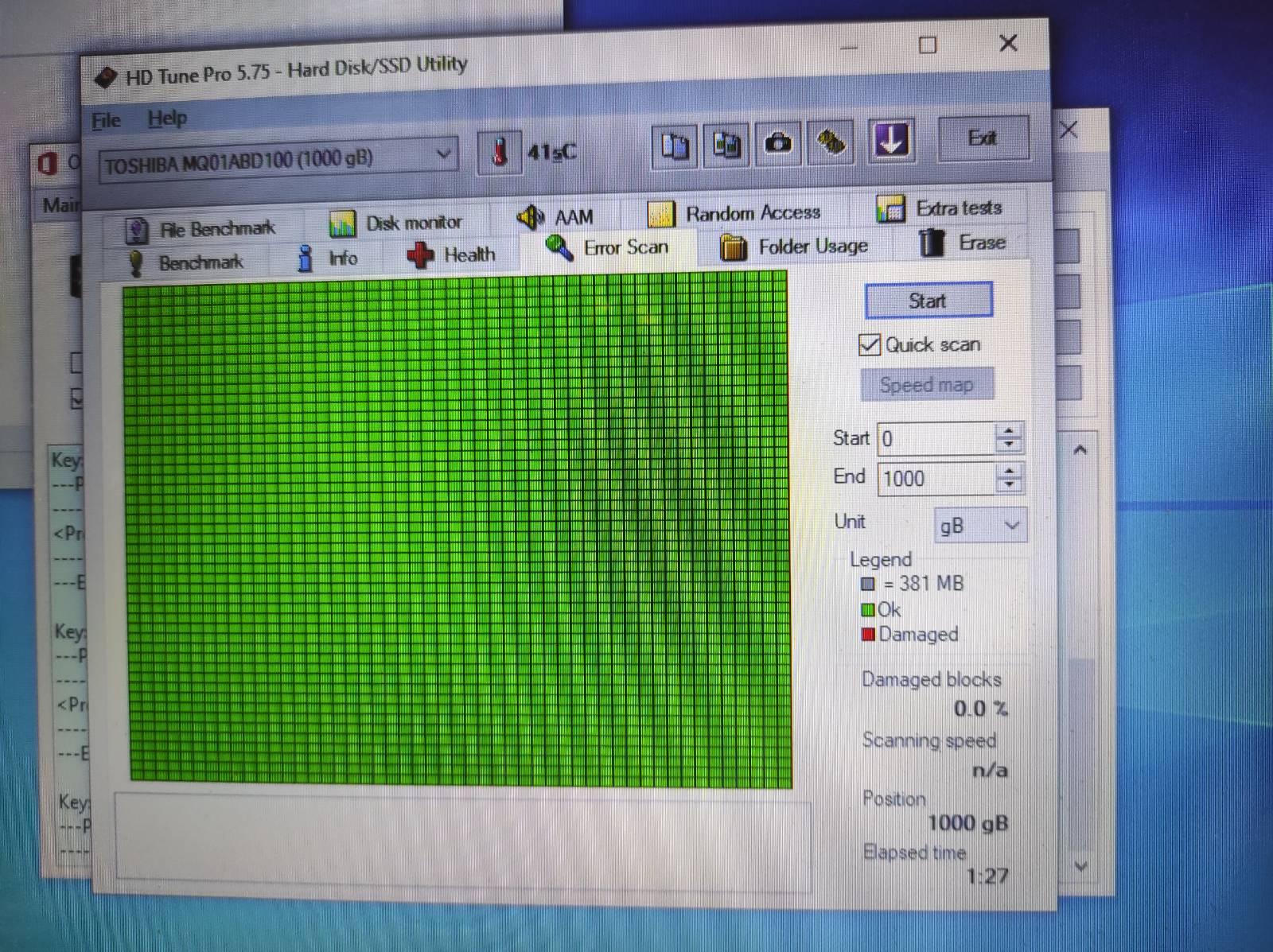Click the '1000 gB' position value
Screen dimensions: 1273x952
pos(967,823)
